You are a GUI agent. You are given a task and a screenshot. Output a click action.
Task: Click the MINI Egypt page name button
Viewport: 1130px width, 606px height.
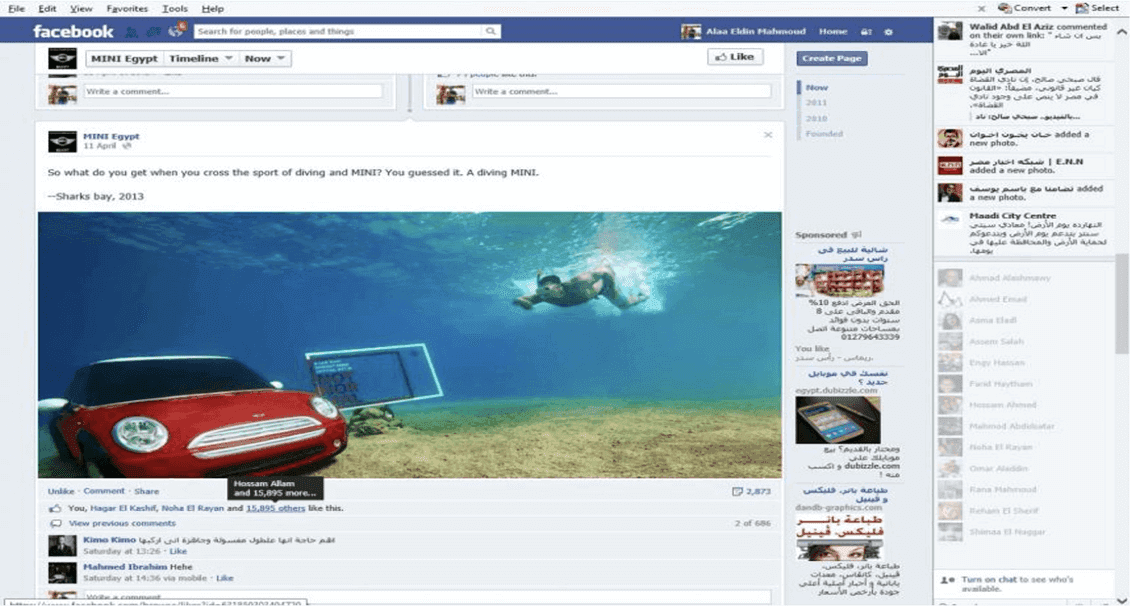pyautogui.click(x=124, y=58)
